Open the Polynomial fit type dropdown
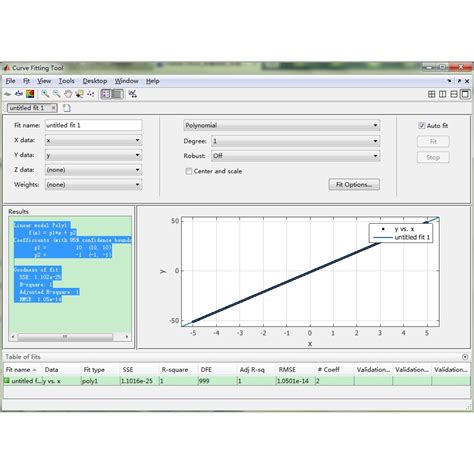This screenshot has height=474, width=474. tap(282, 125)
